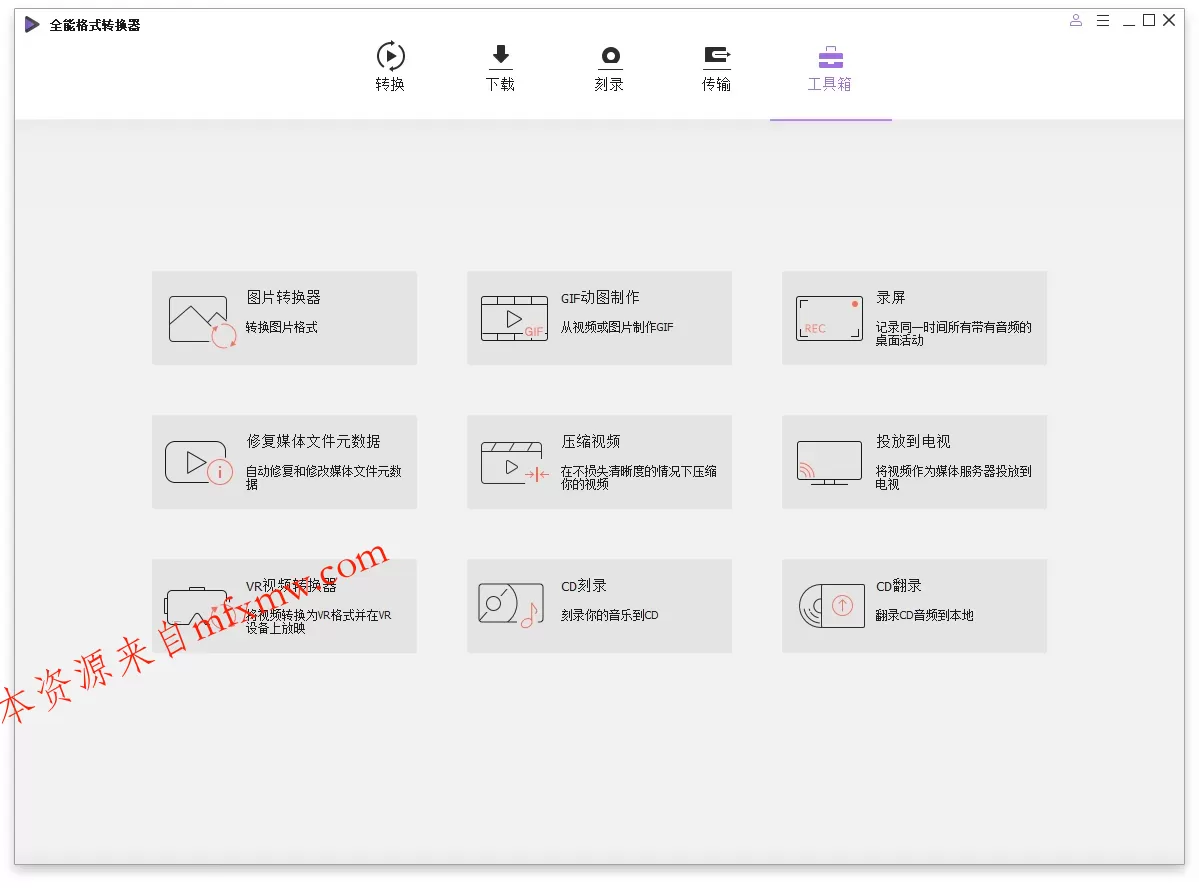Click the CD ripper disc icon
Screen dimensions: 1199x888
click(831, 606)
